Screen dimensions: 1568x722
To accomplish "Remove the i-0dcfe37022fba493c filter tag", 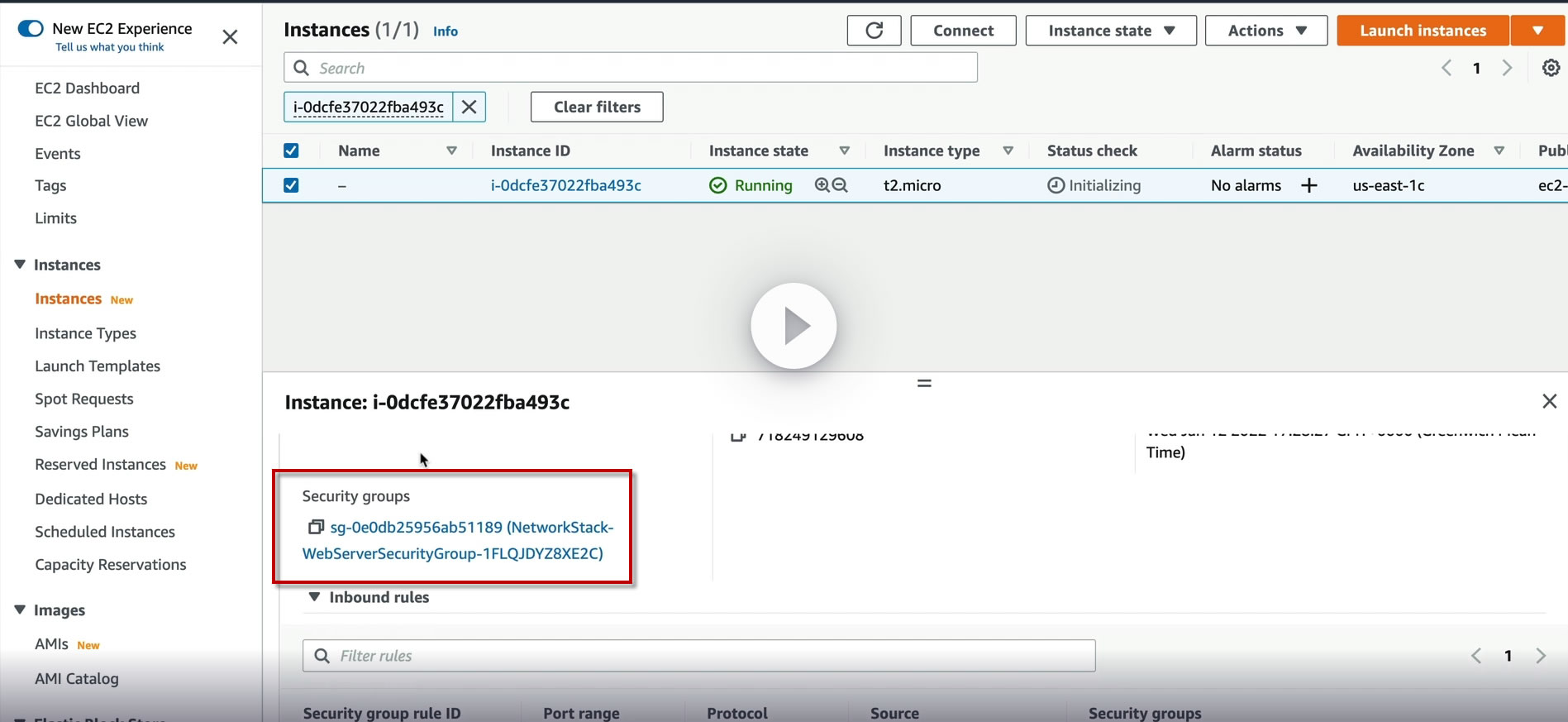I will tap(469, 107).
